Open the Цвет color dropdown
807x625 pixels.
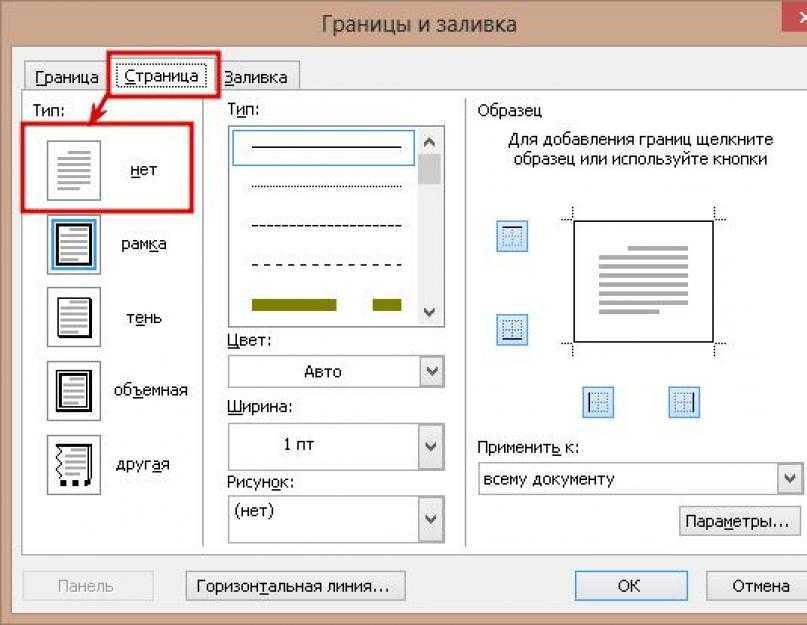tap(432, 371)
